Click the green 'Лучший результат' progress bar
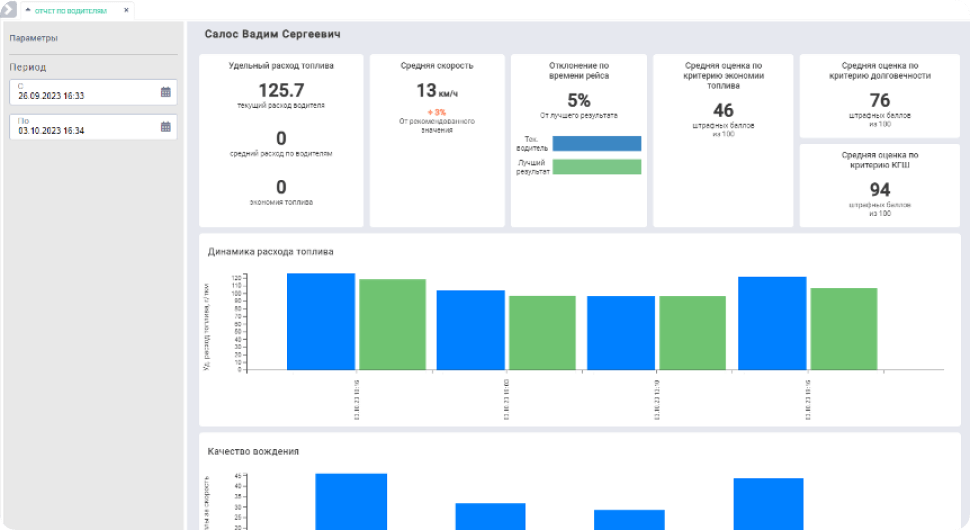 click(596, 167)
